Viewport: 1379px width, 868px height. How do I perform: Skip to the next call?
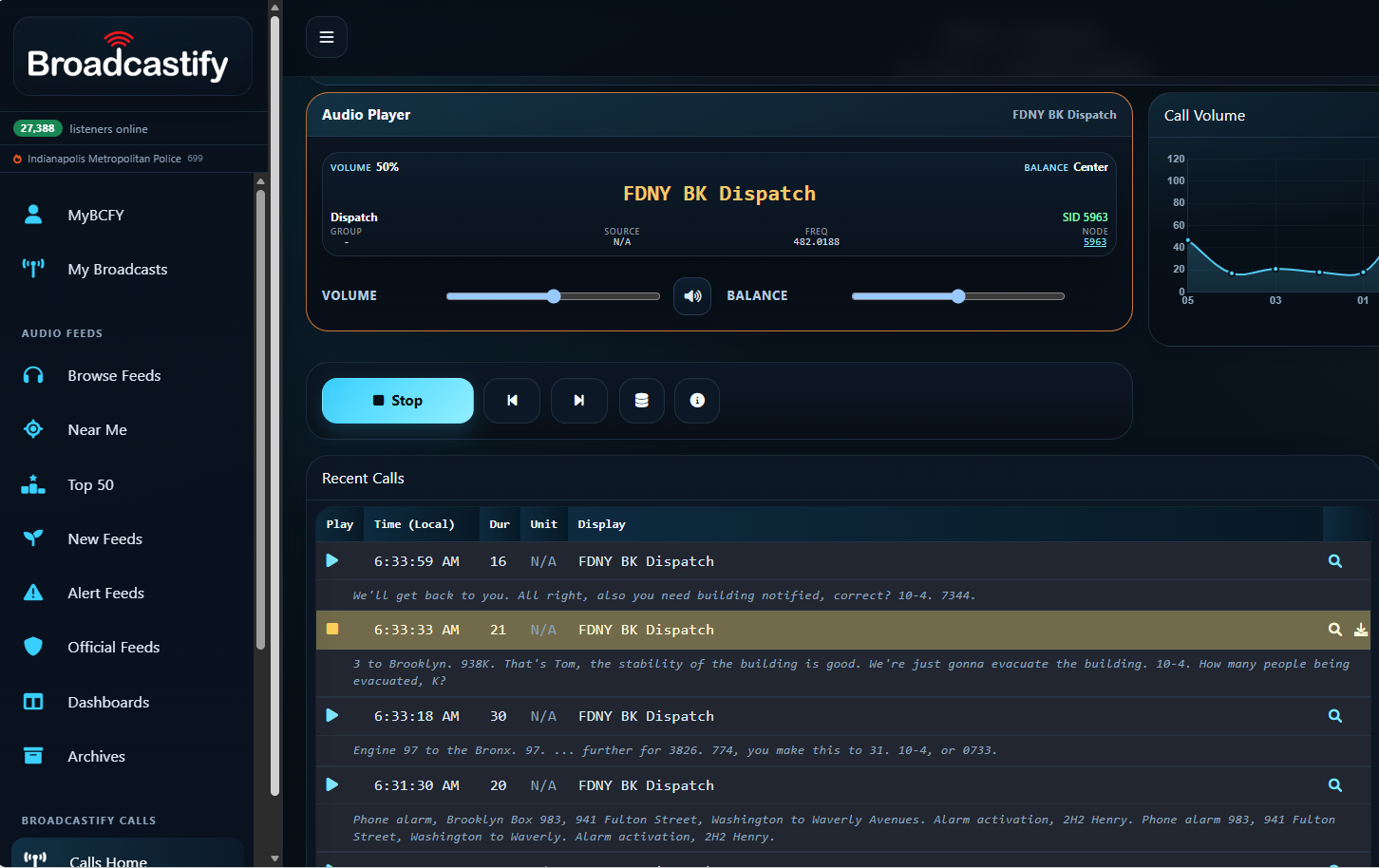click(579, 401)
